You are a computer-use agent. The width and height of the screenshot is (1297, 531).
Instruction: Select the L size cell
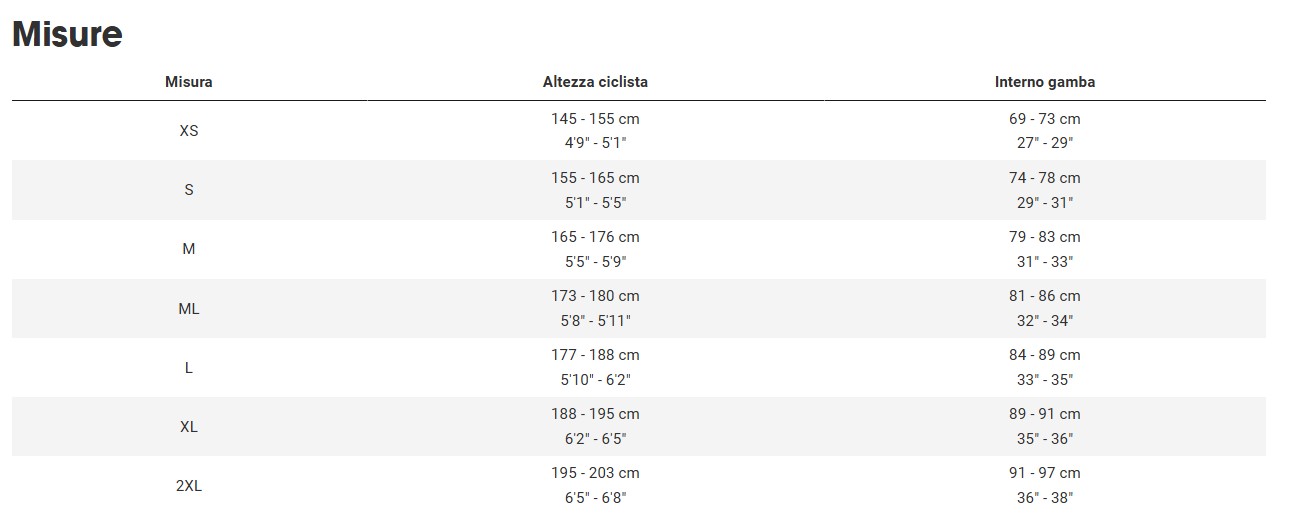click(x=189, y=368)
